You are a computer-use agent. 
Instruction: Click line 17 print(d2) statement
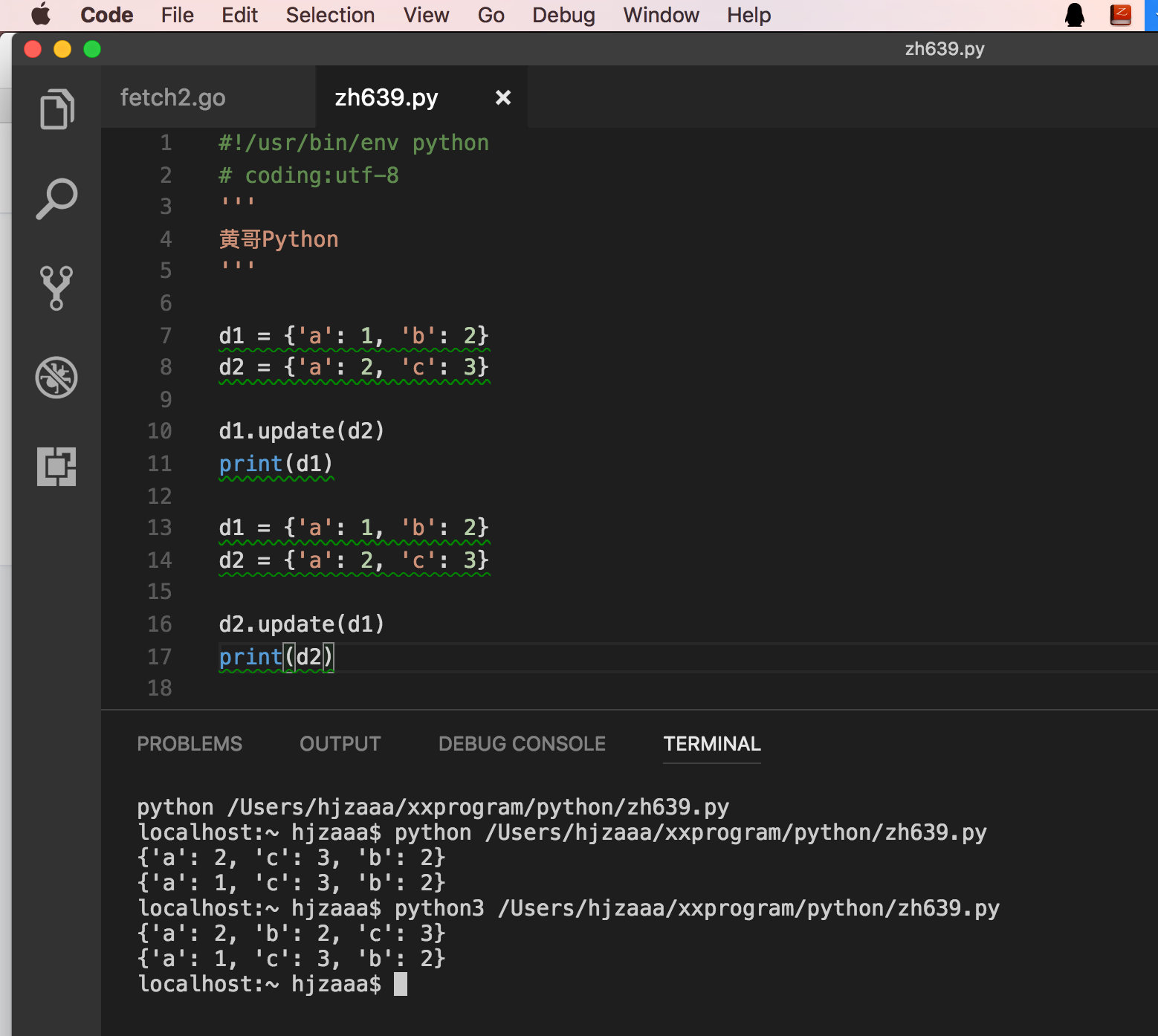pos(276,656)
